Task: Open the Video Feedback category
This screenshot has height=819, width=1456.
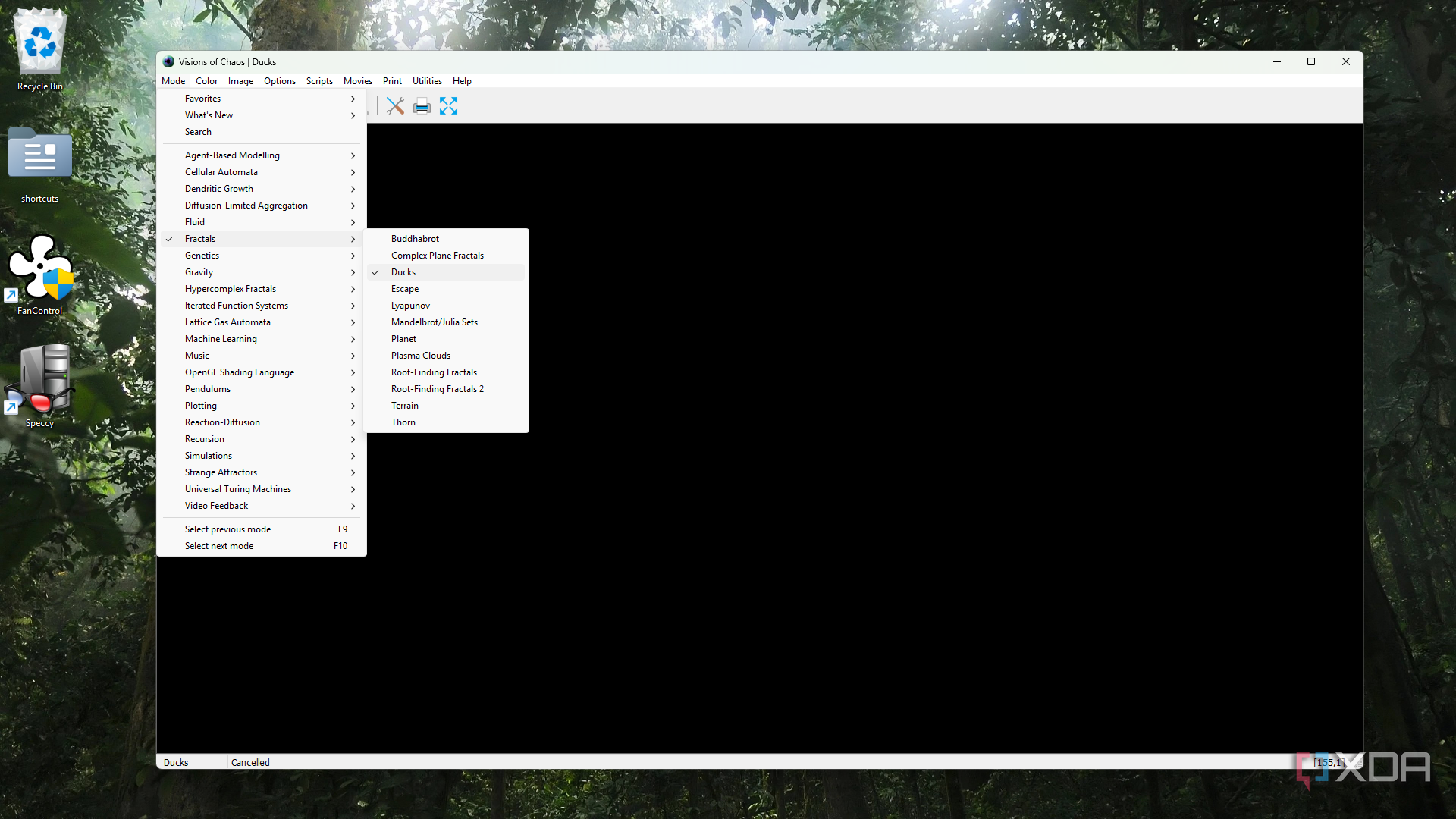Action: click(262, 506)
